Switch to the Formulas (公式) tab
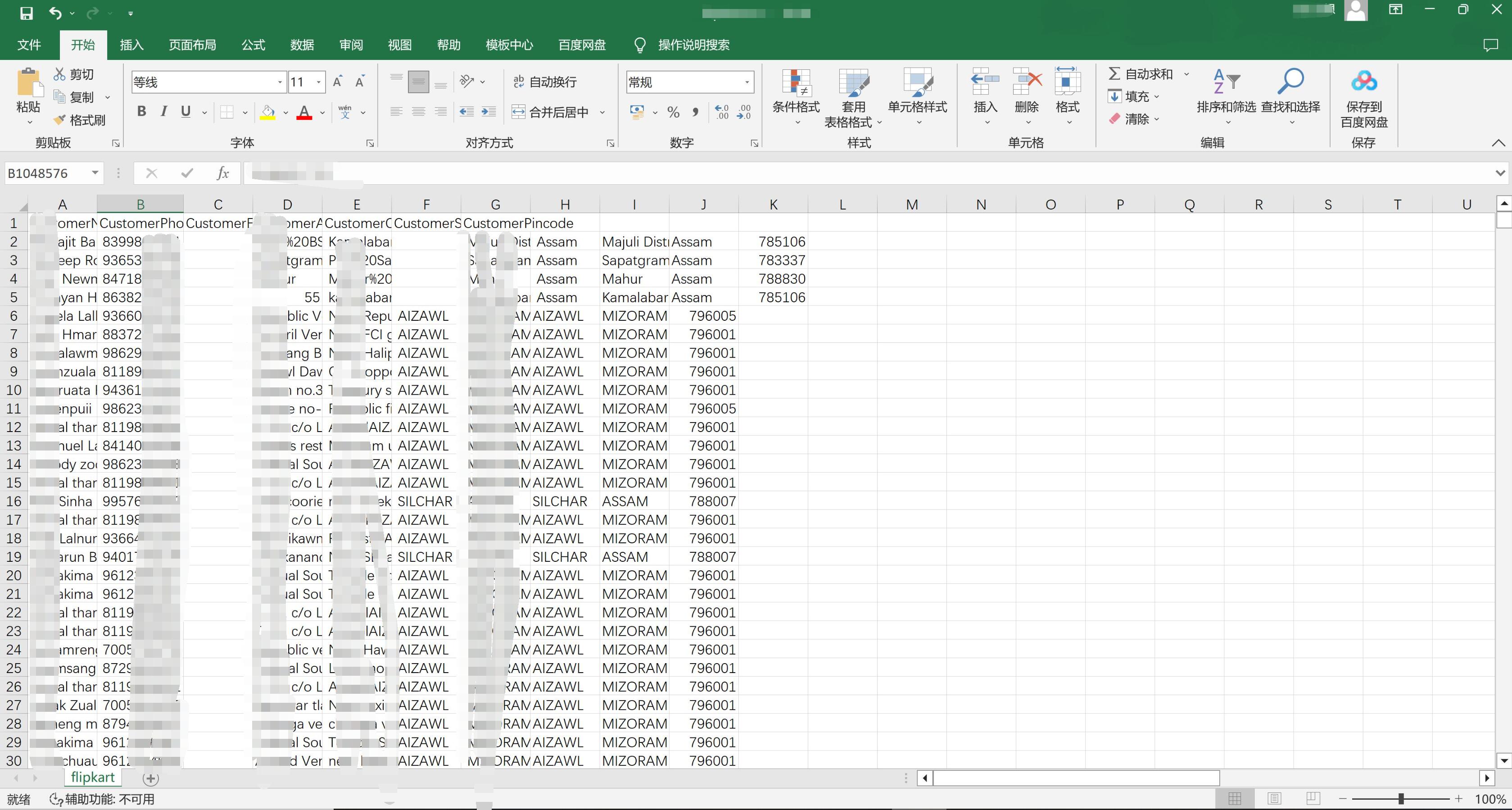 tap(254, 45)
